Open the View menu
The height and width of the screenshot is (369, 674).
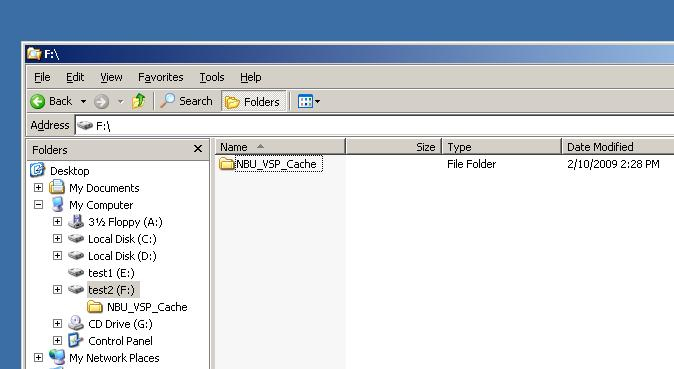click(x=111, y=77)
